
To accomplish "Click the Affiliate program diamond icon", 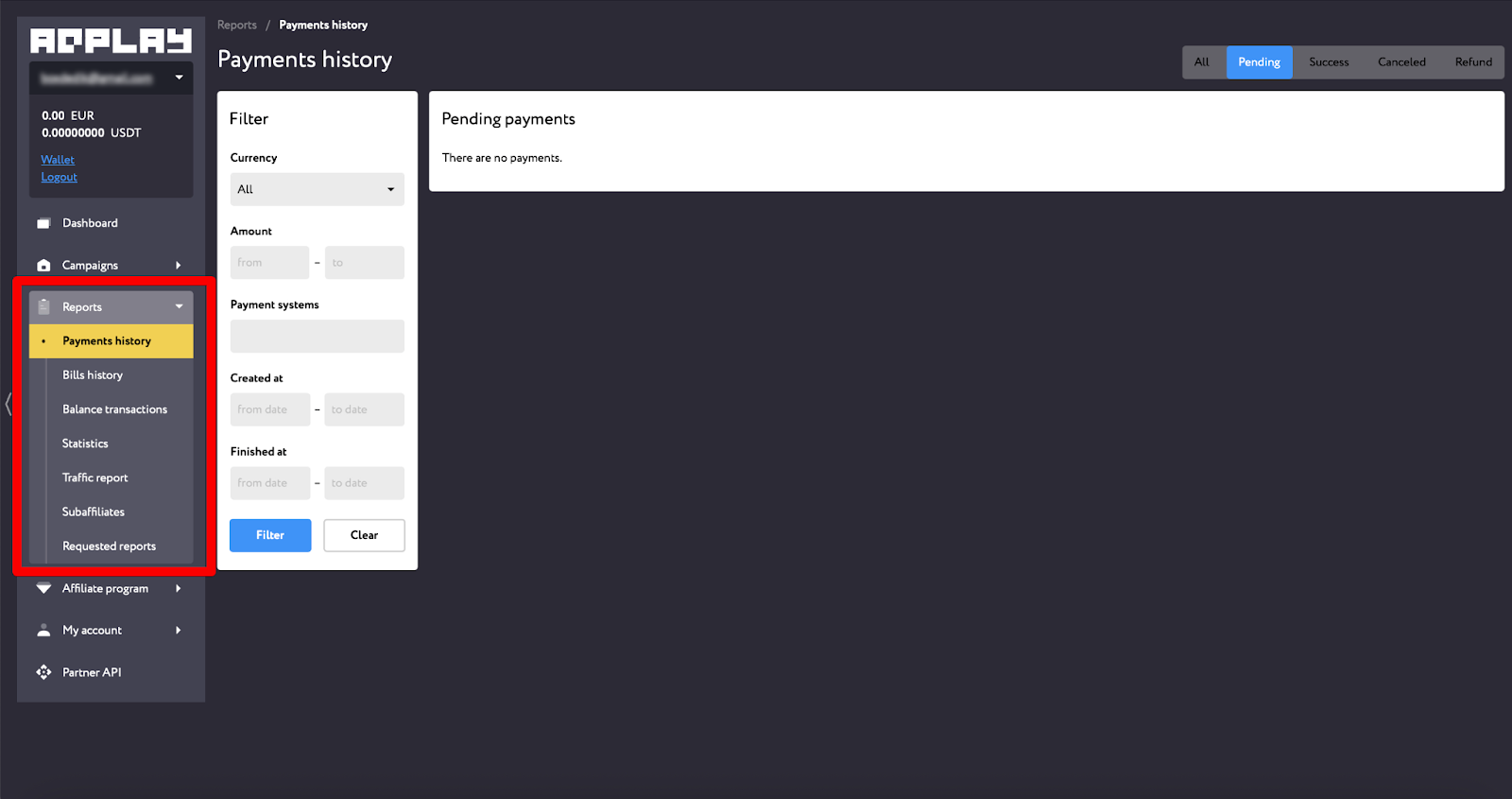I will [x=43, y=588].
